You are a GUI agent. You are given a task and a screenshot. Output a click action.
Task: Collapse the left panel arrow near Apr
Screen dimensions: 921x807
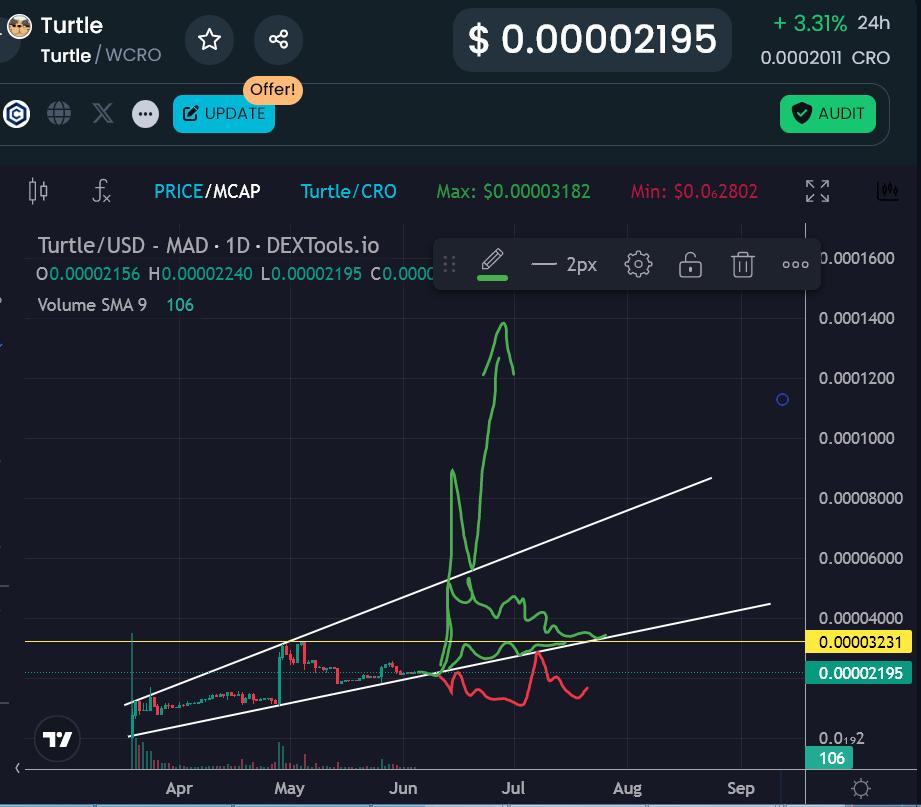(x=18, y=768)
